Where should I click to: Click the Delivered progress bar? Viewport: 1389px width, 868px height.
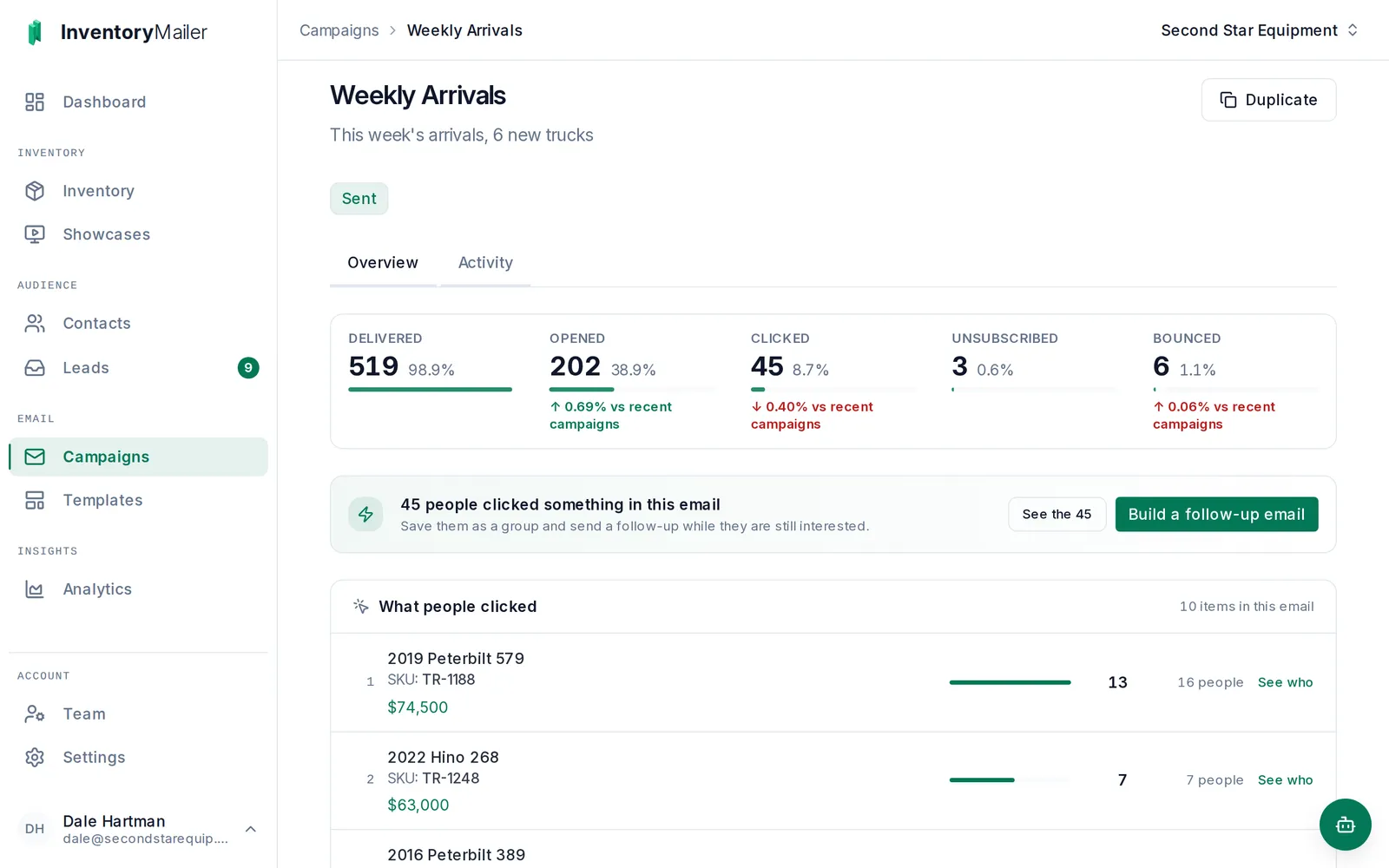click(430, 390)
